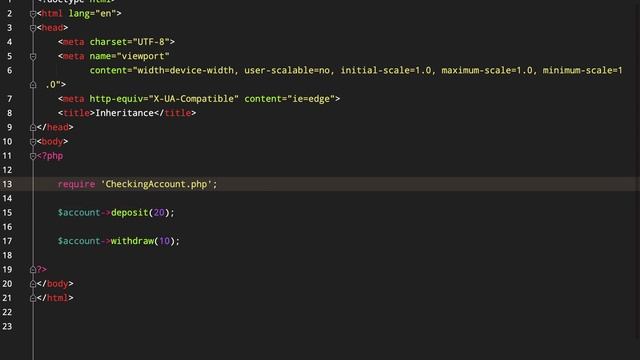Click the width=device-width value text
Screen dimensions: 640x360
coord(185,71)
